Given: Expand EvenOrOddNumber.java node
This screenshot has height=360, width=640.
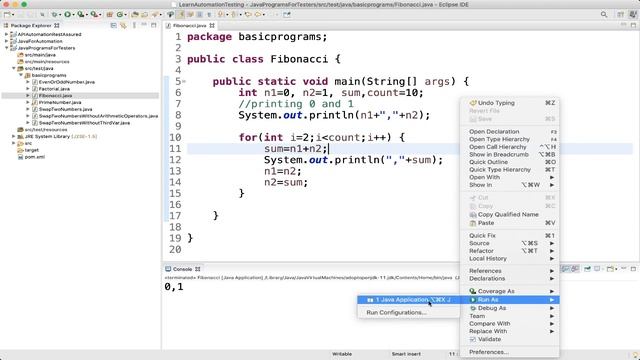Looking at the screenshot, I should click(x=27, y=82).
